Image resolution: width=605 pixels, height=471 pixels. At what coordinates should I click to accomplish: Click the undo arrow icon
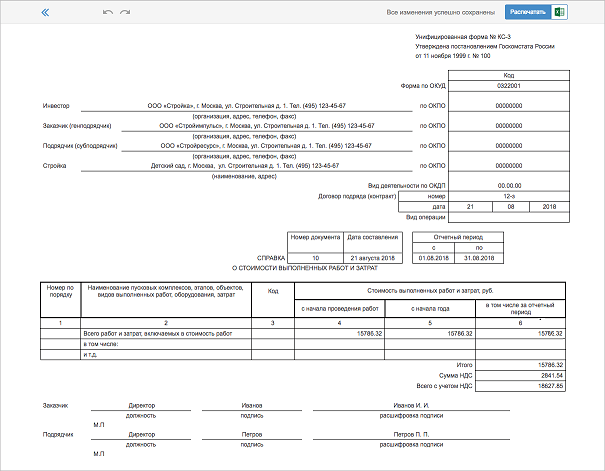[107, 13]
